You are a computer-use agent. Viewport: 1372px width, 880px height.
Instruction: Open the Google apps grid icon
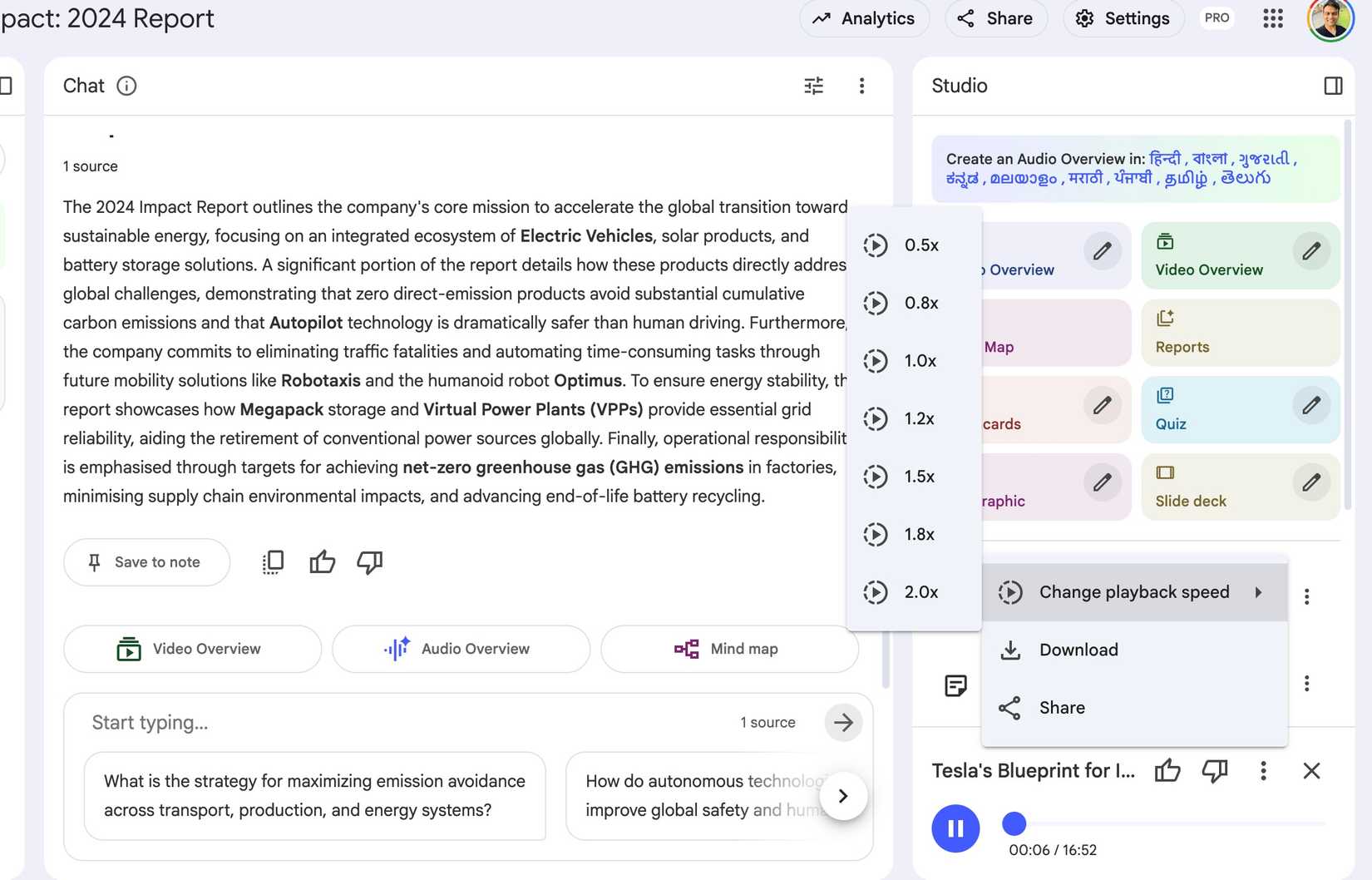tap(1272, 18)
